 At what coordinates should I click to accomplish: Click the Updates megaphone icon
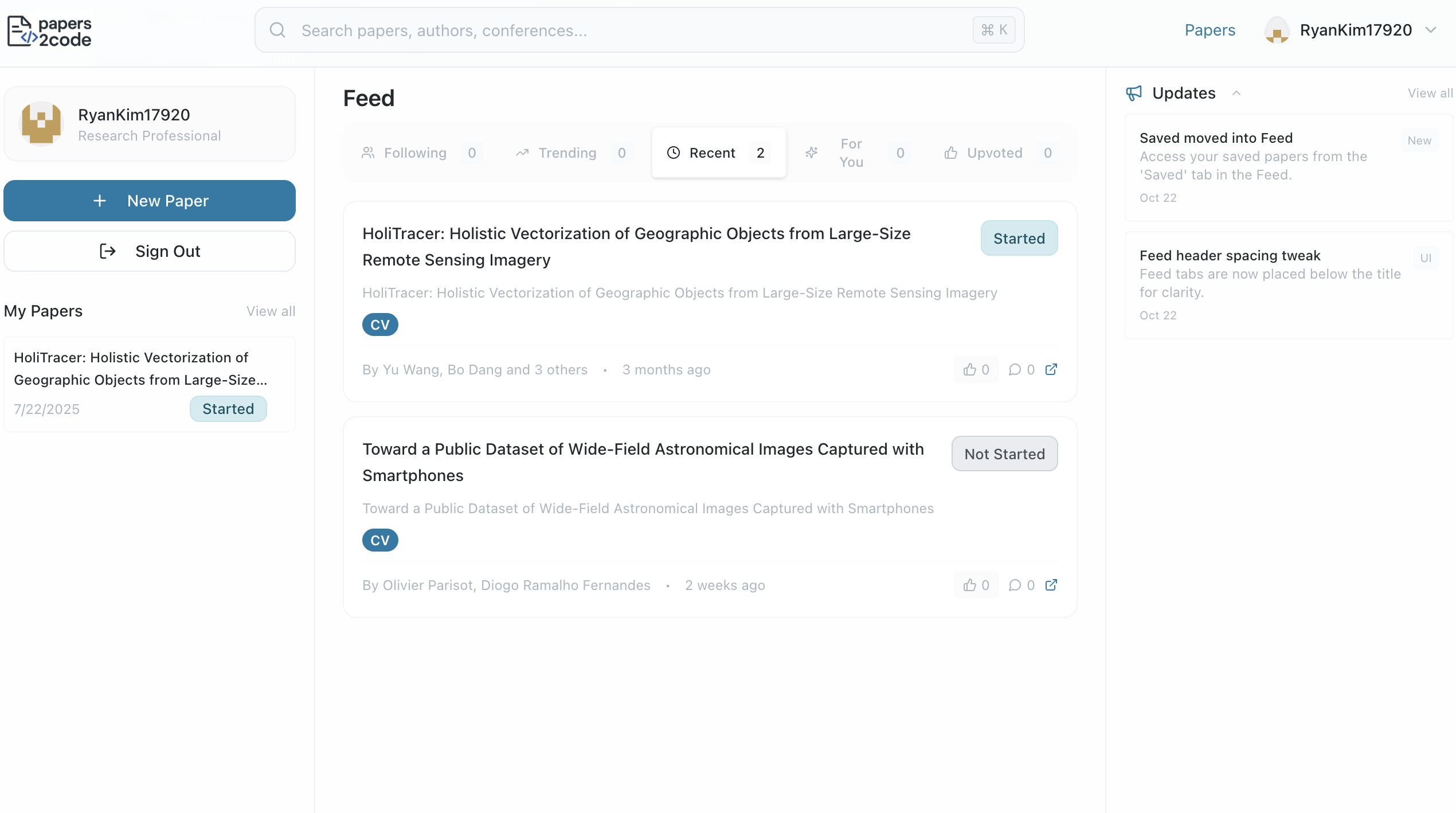[1134, 93]
